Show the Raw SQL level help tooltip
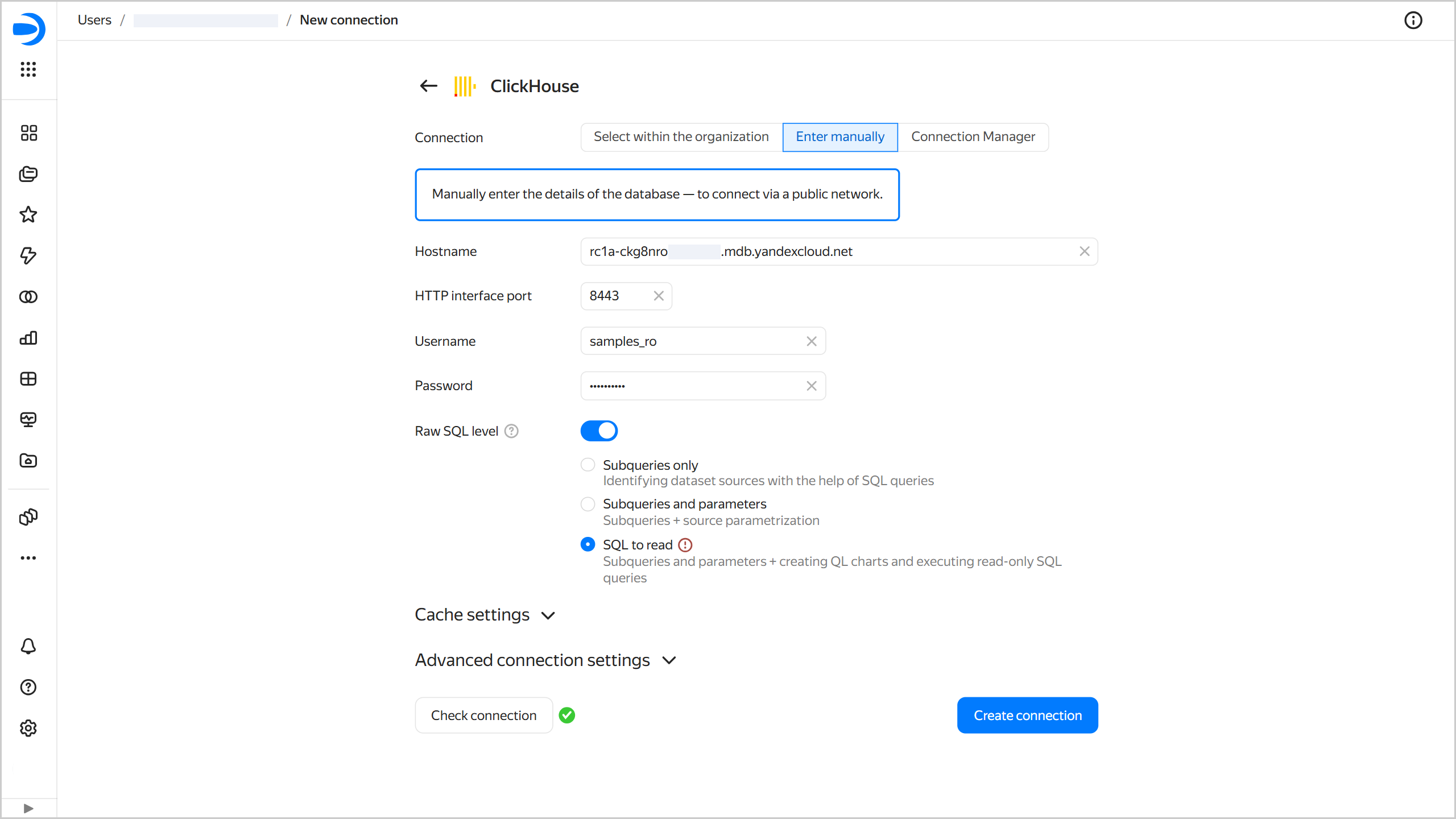The height and width of the screenshot is (819, 1456). pyautogui.click(x=512, y=431)
